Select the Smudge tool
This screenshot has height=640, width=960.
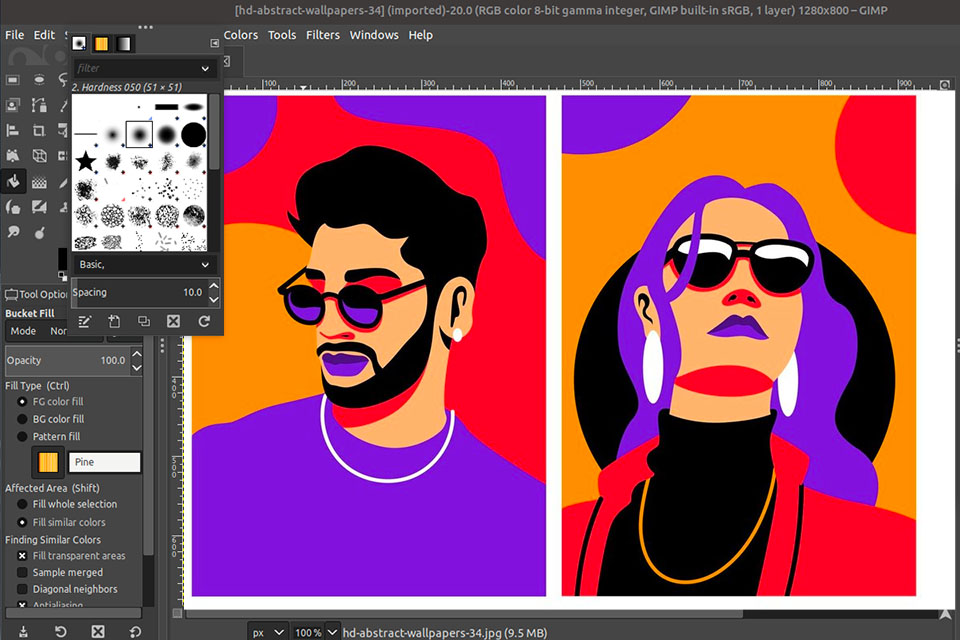click(x=13, y=232)
